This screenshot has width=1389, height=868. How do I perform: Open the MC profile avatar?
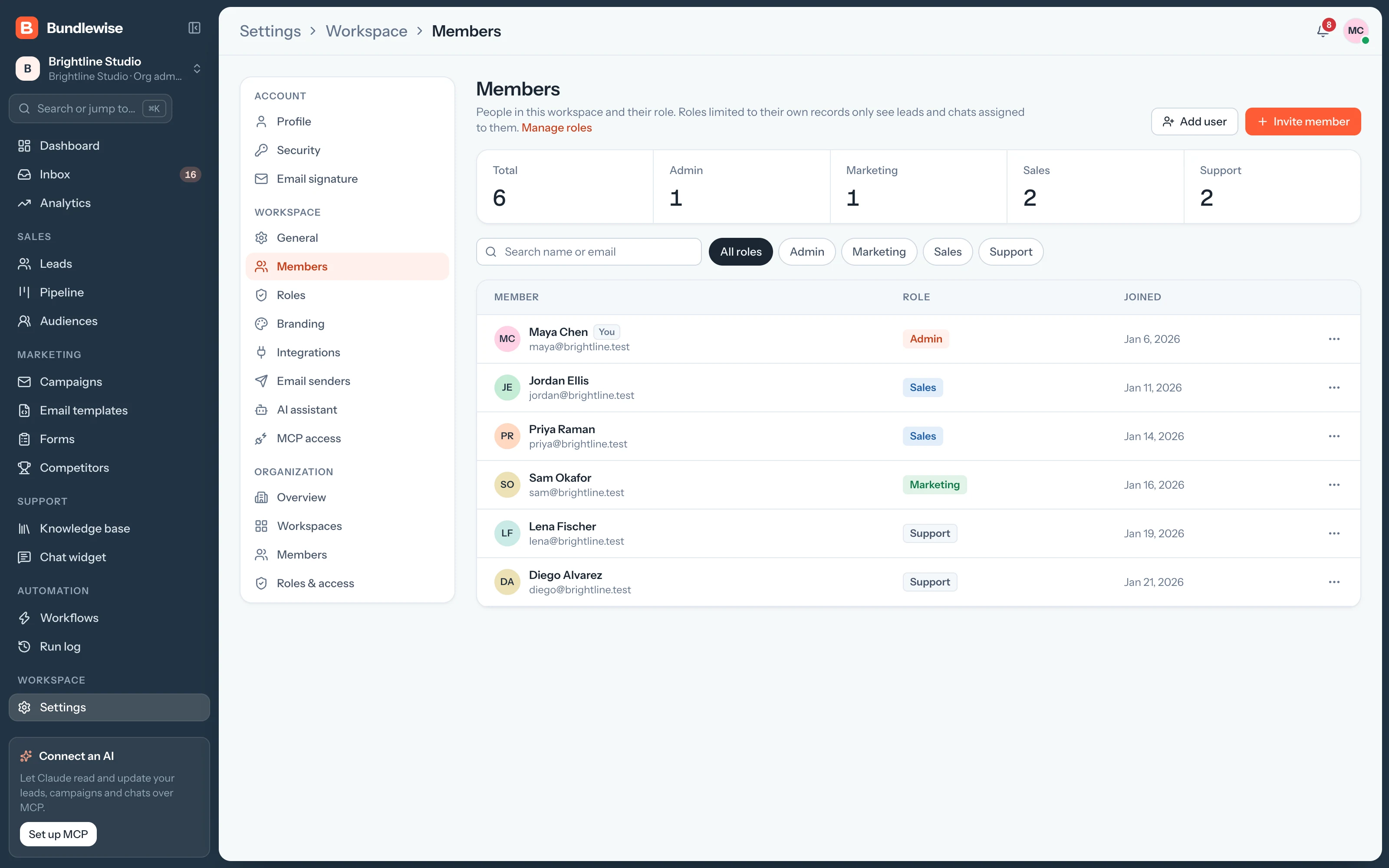point(1356,30)
